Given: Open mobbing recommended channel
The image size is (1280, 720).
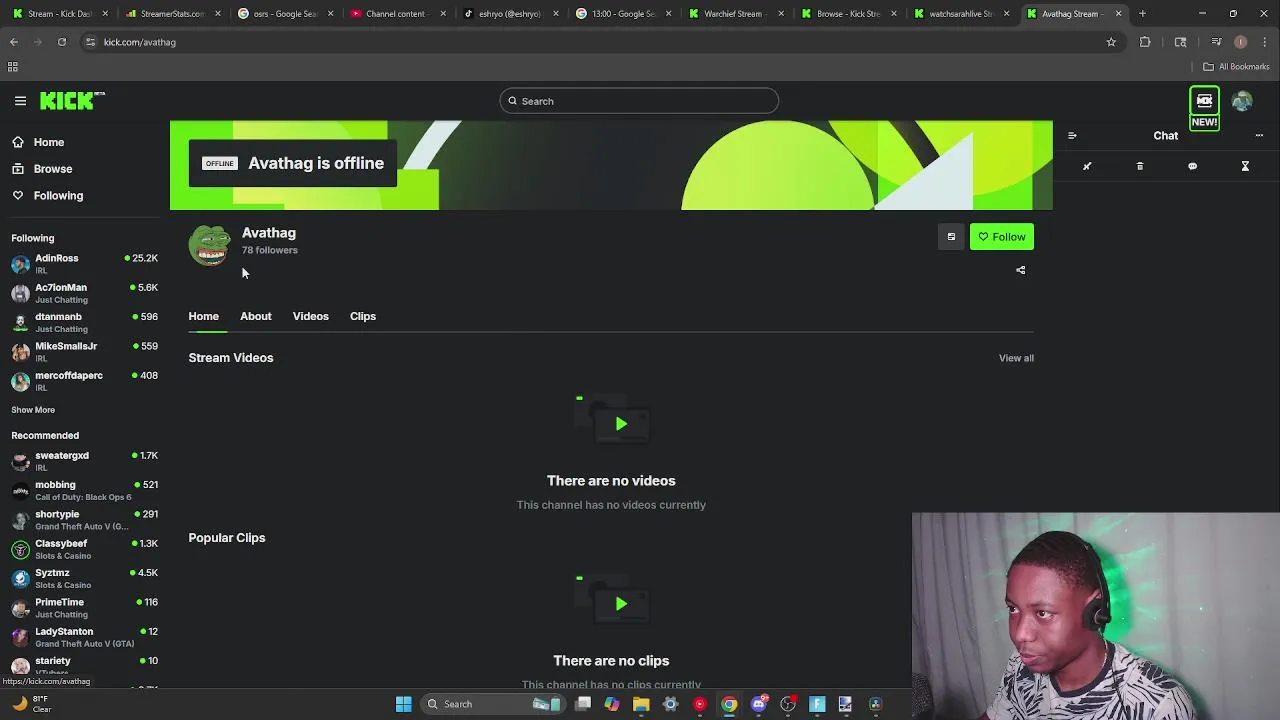Looking at the screenshot, I should click(x=85, y=490).
